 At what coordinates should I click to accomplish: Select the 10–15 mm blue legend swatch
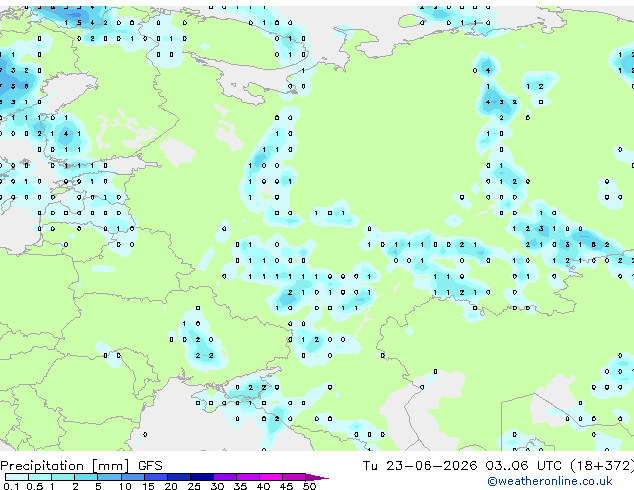pos(133,477)
